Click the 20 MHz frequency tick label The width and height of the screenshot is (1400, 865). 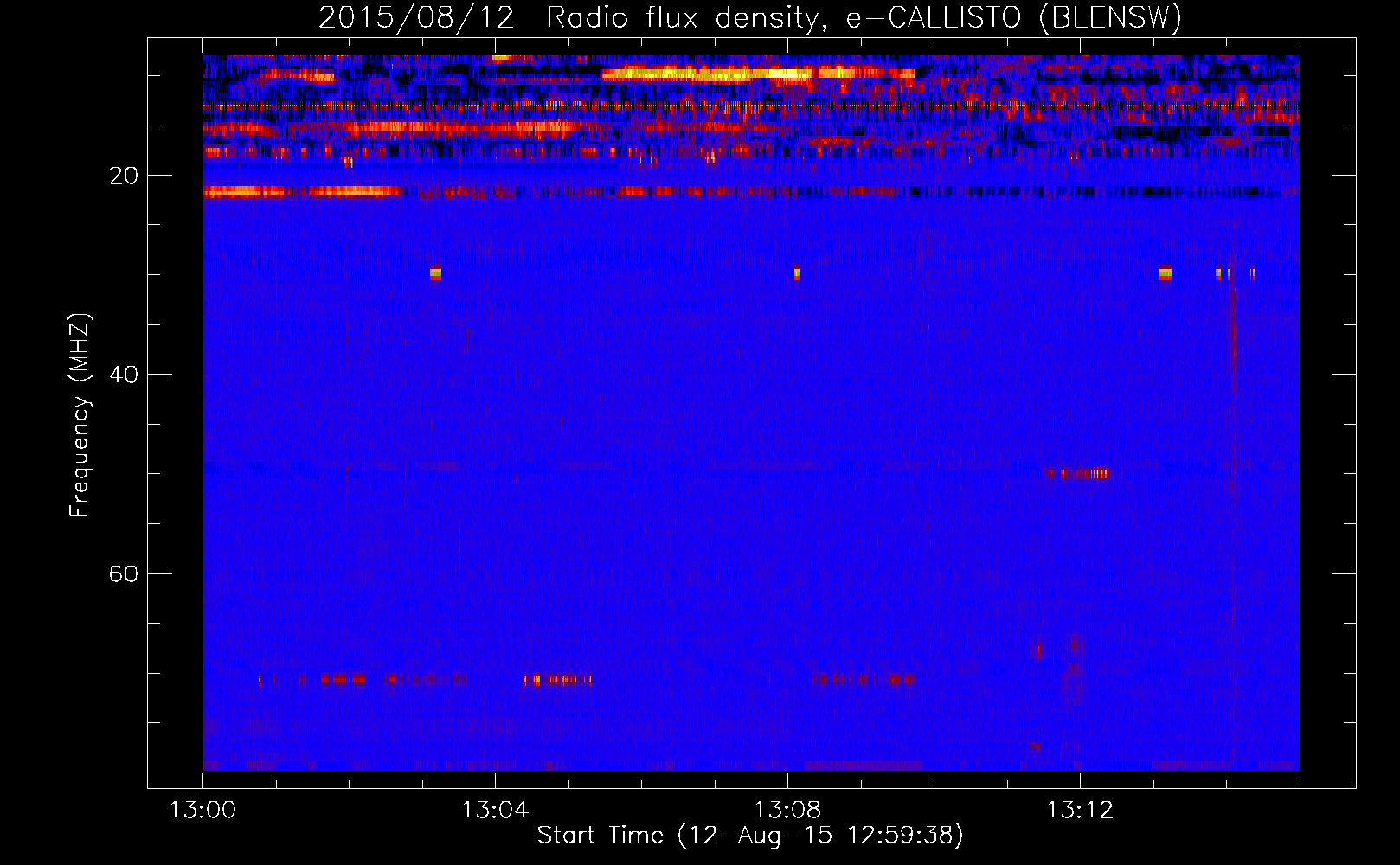pyautogui.click(x=123, y=176)
